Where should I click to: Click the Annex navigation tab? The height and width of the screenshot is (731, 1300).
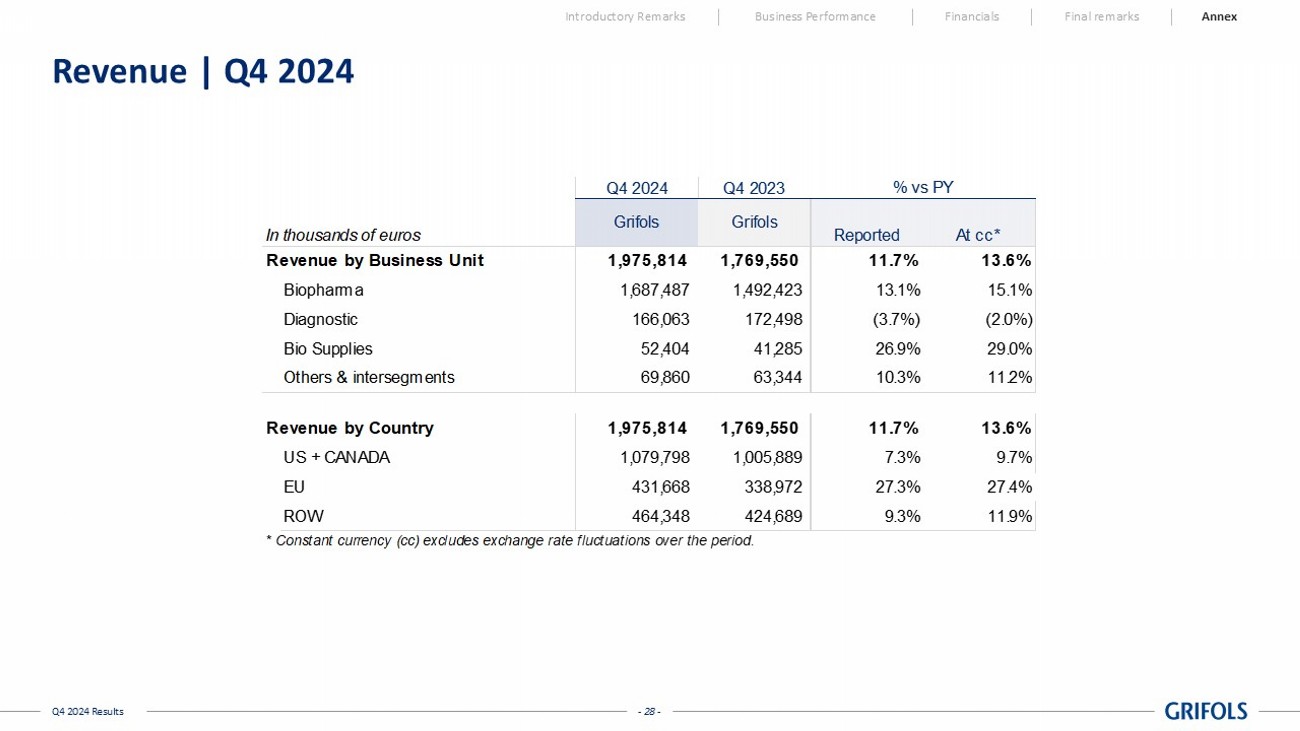point(1218,17)
